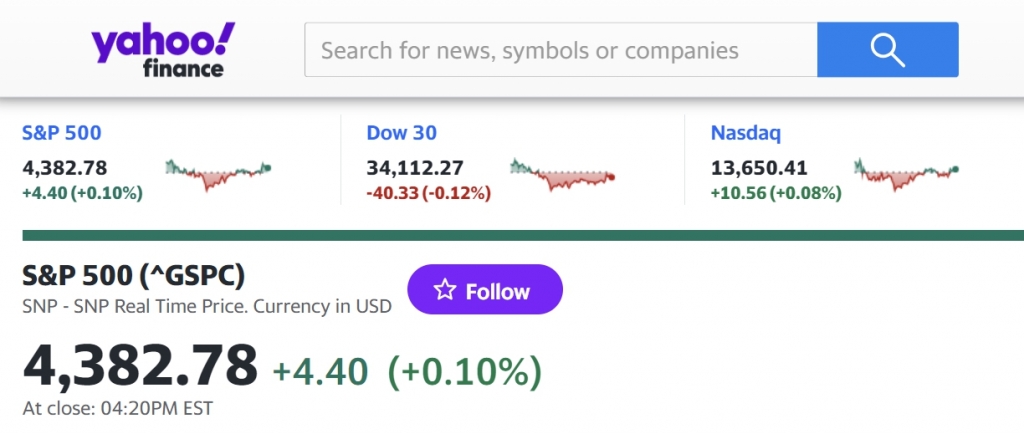This screenshot has width=1024, height=434.
Task: Click the large 4,382.78 quote price
Action: (140, 365)
